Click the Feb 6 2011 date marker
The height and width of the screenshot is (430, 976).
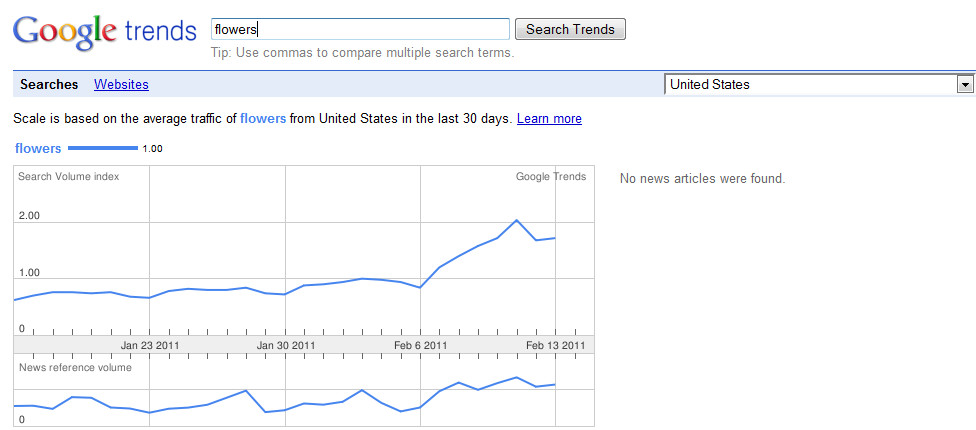click(x=421, y=345)
